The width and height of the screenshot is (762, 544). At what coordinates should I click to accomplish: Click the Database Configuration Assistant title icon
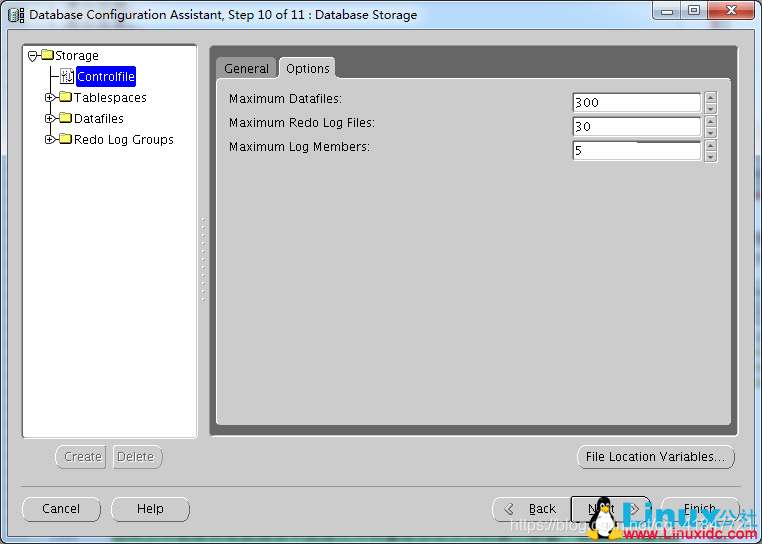pyautogui.click(x=16, y=15)
